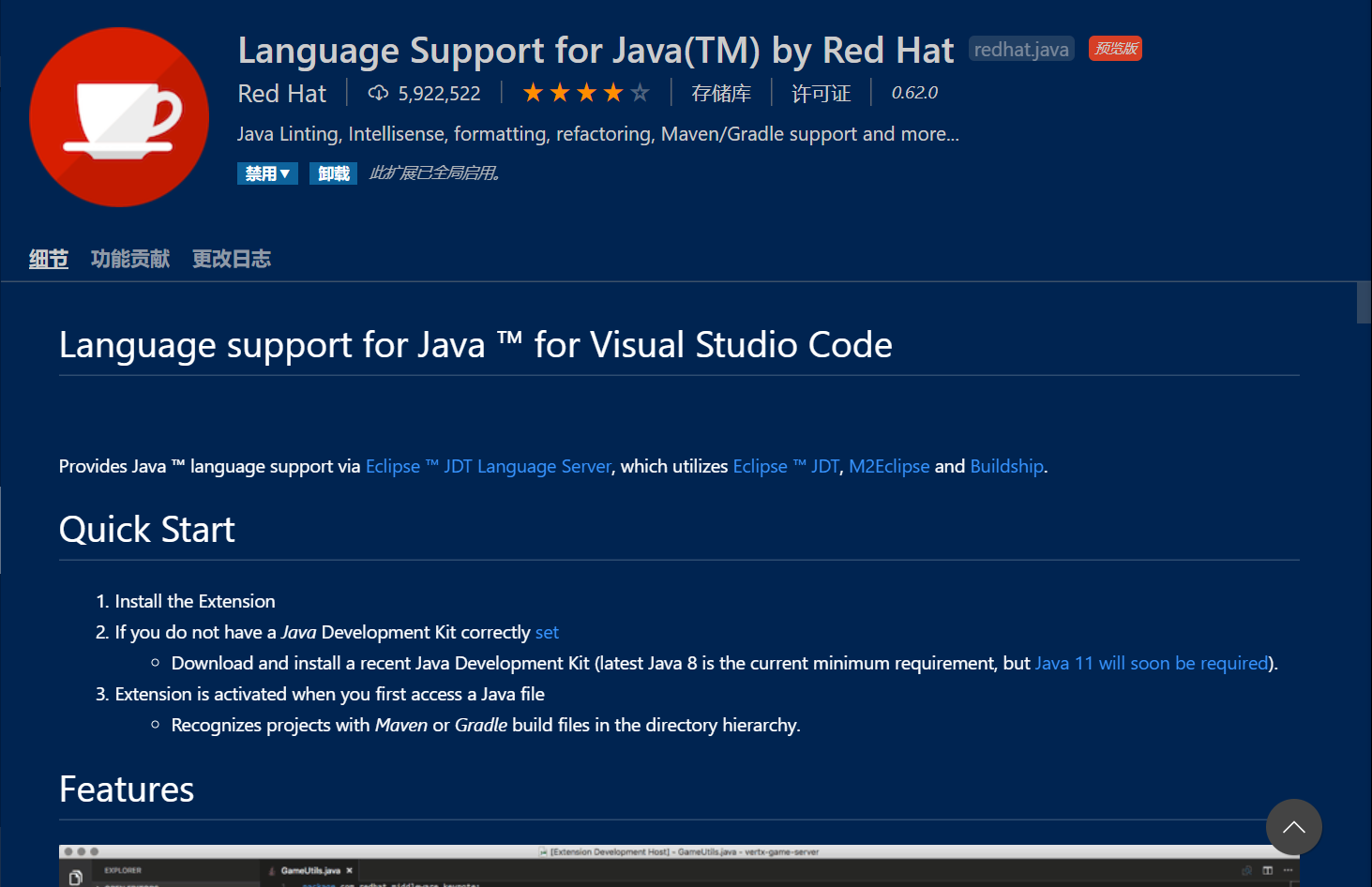Open the 存储库 repository link

tap(721, 94)
